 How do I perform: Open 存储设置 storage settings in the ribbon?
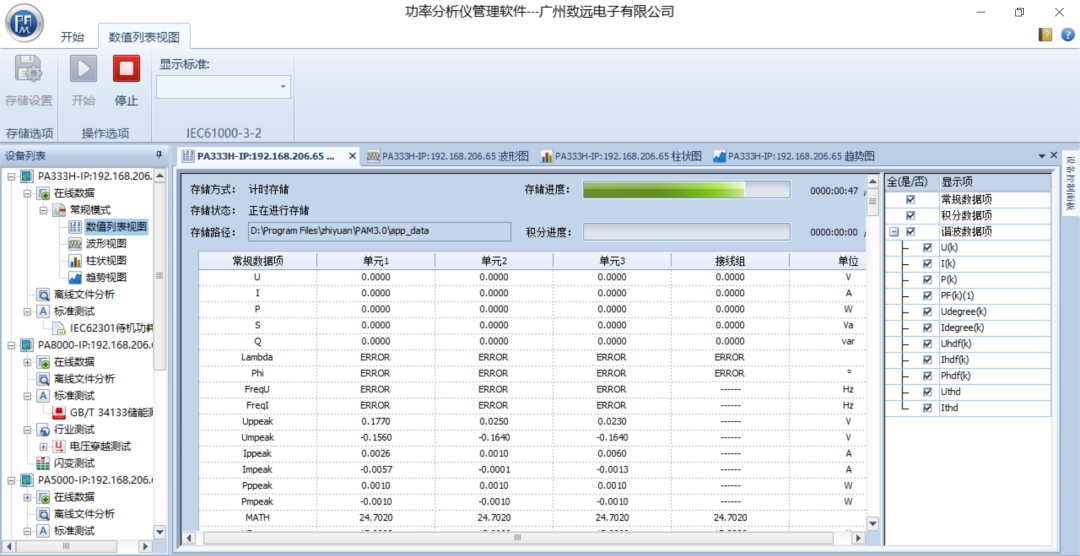(28, 81)
